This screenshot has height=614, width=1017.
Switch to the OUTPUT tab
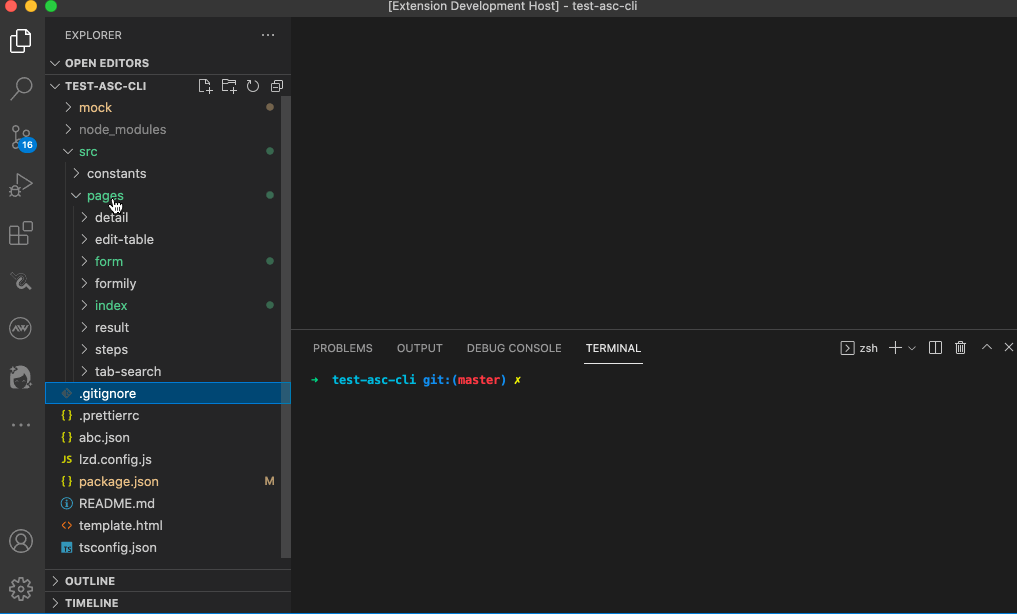pos(420,348)
